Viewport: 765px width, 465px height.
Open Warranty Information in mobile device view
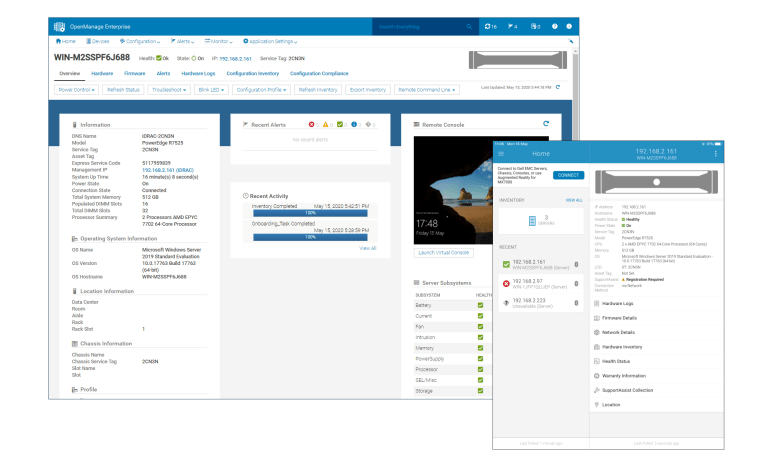point(656,376)
